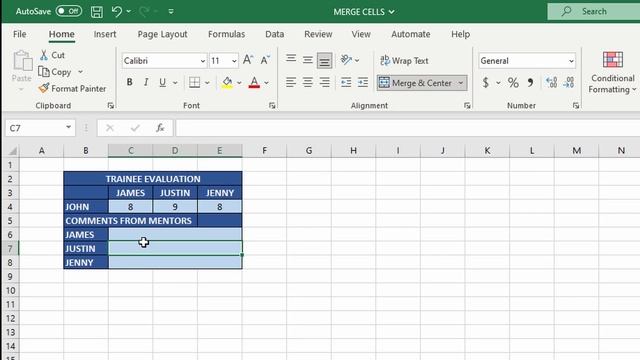Select TRAINEE EVALUATION merged cell
Screen dimensions: 640x360
tap(153, 179)
